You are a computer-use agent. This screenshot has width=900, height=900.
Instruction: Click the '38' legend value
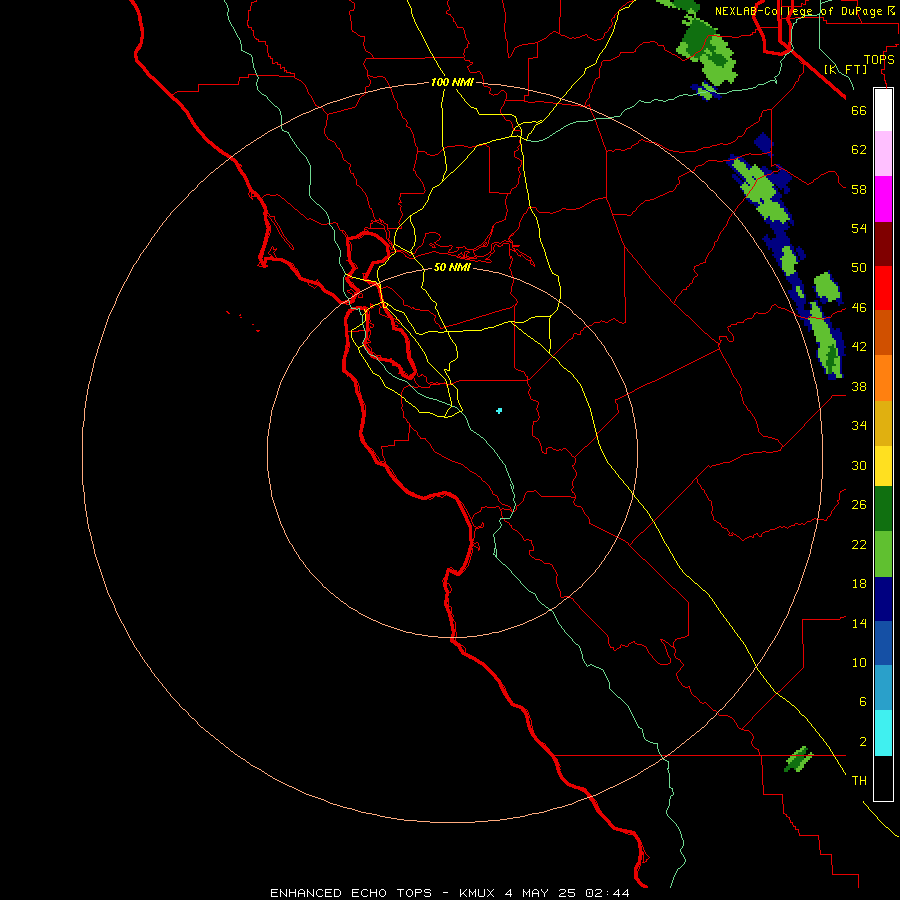tap(859, 386)
